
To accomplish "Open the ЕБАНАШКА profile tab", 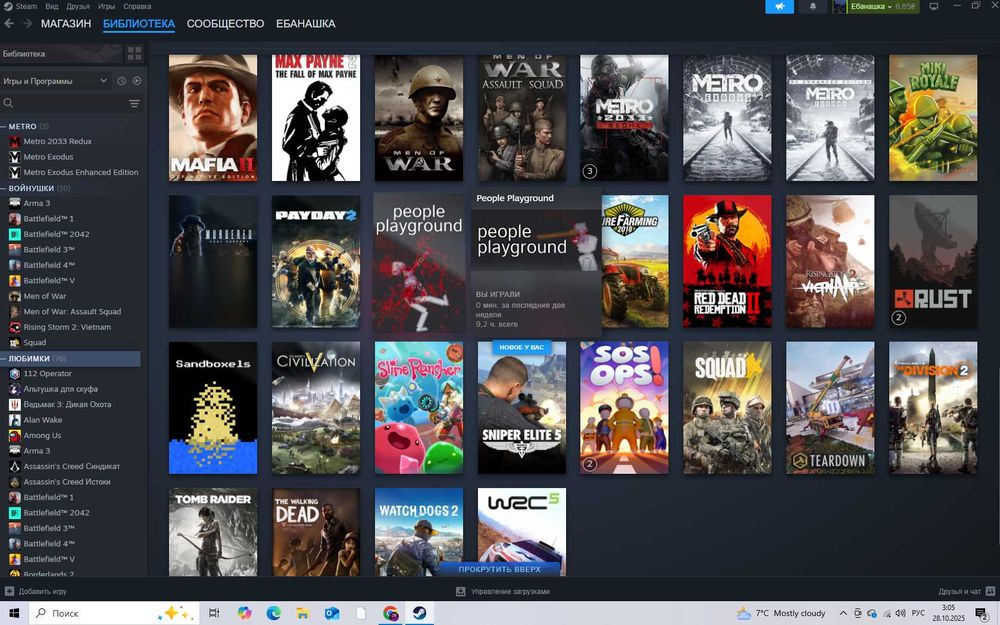I will point(305,24).
